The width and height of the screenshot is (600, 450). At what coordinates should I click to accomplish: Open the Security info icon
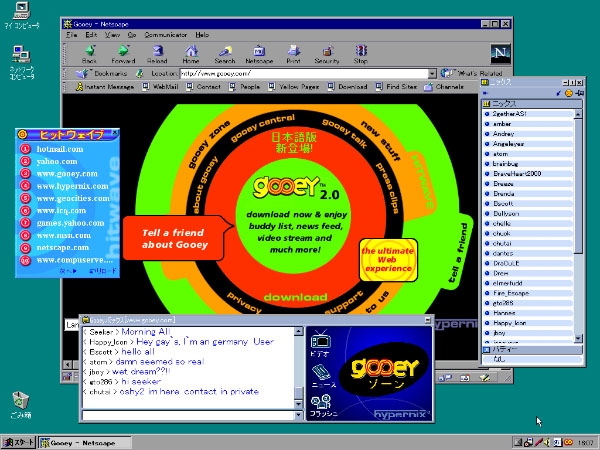coord(327,52)
